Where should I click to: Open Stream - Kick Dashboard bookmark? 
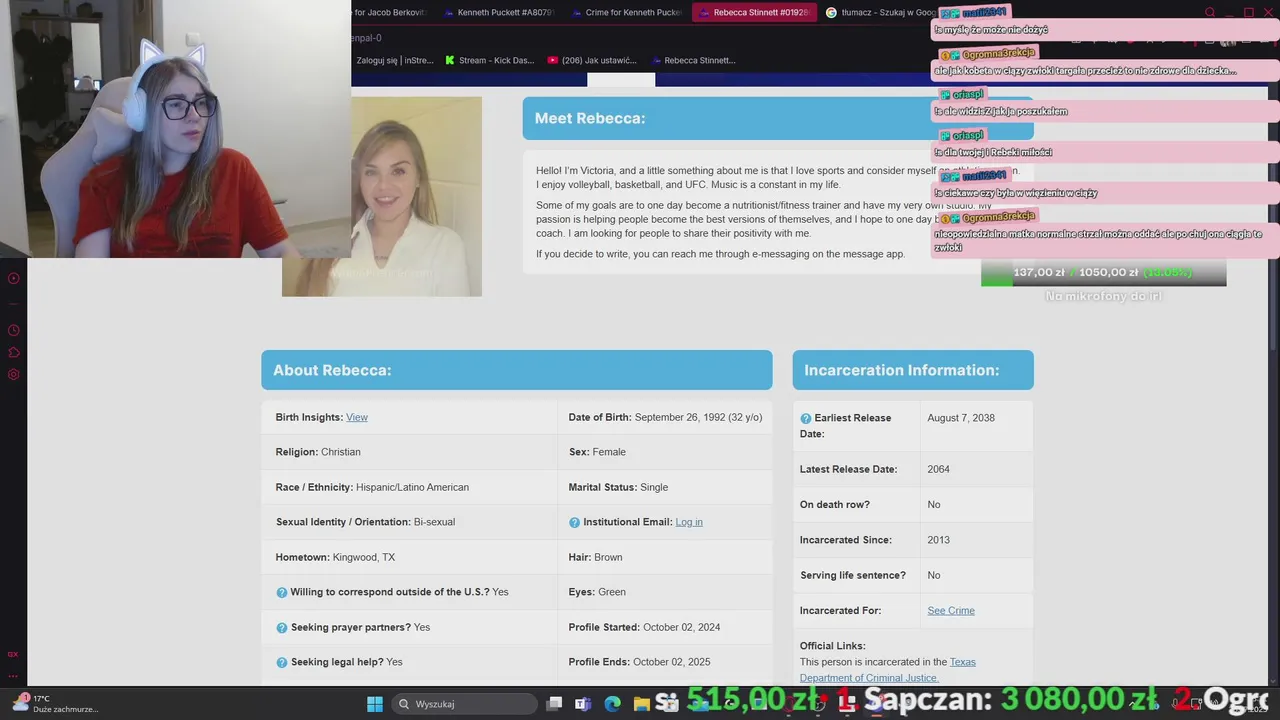pos(490,60)
